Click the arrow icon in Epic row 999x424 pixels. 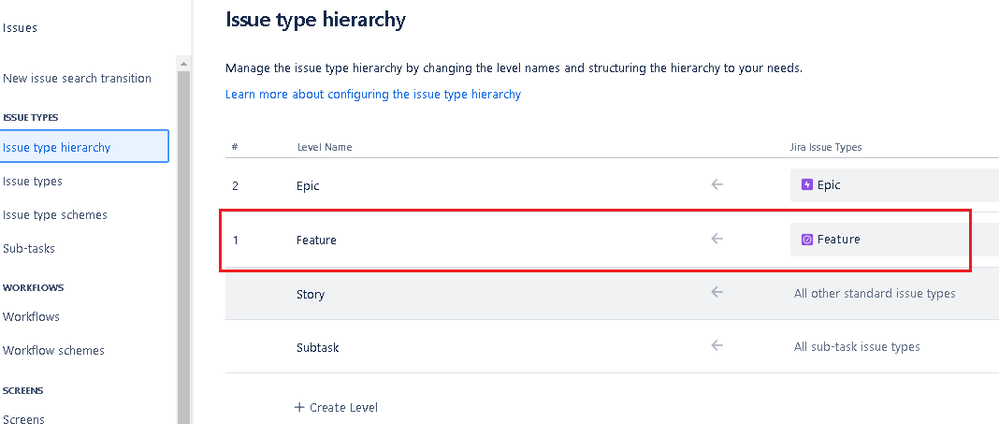coord(717,185)
